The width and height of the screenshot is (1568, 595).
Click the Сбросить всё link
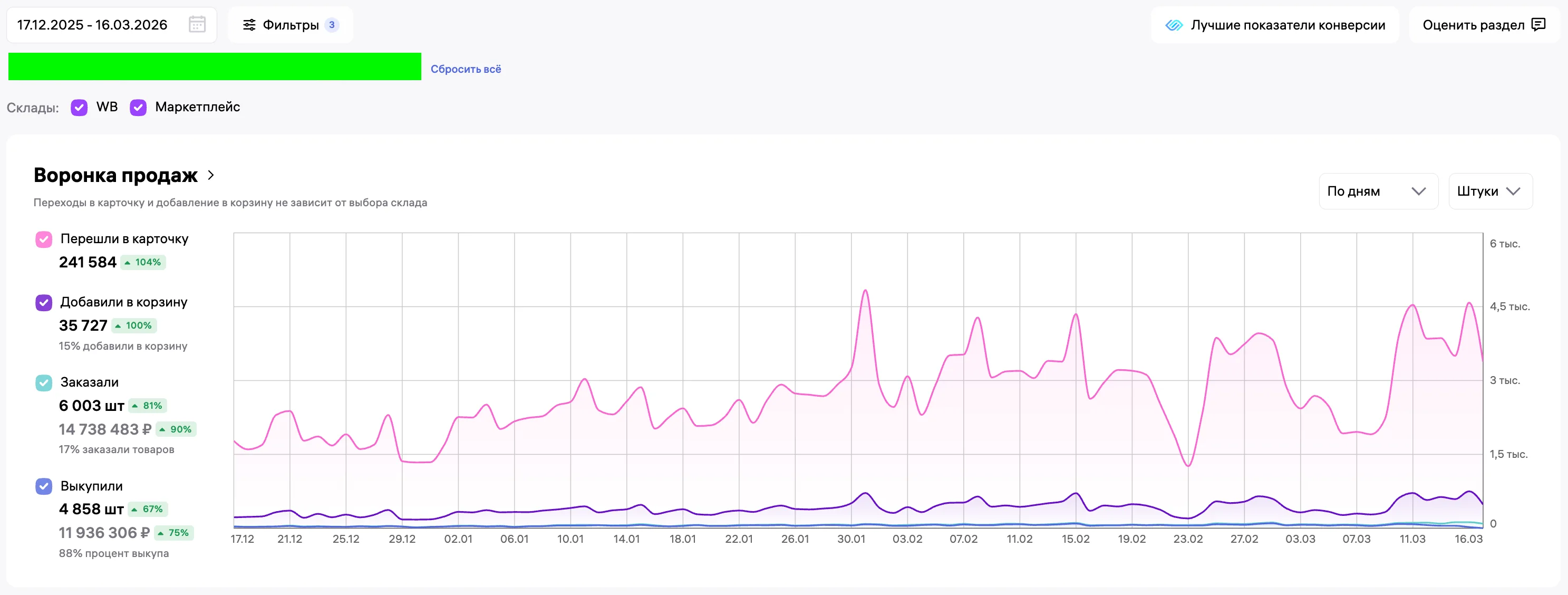tap(466, 70)
